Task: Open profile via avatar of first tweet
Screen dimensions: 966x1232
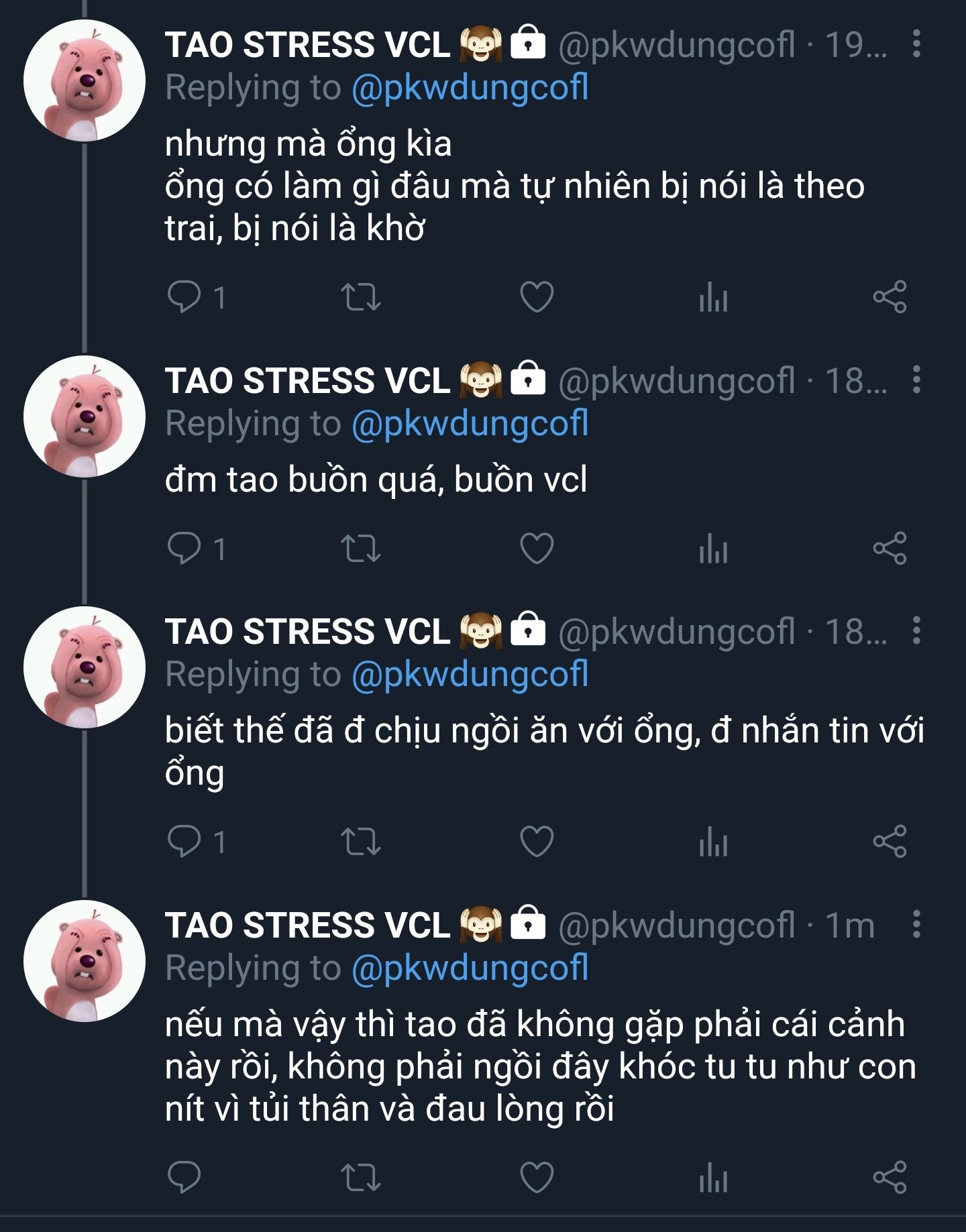Action: [85, 80]
